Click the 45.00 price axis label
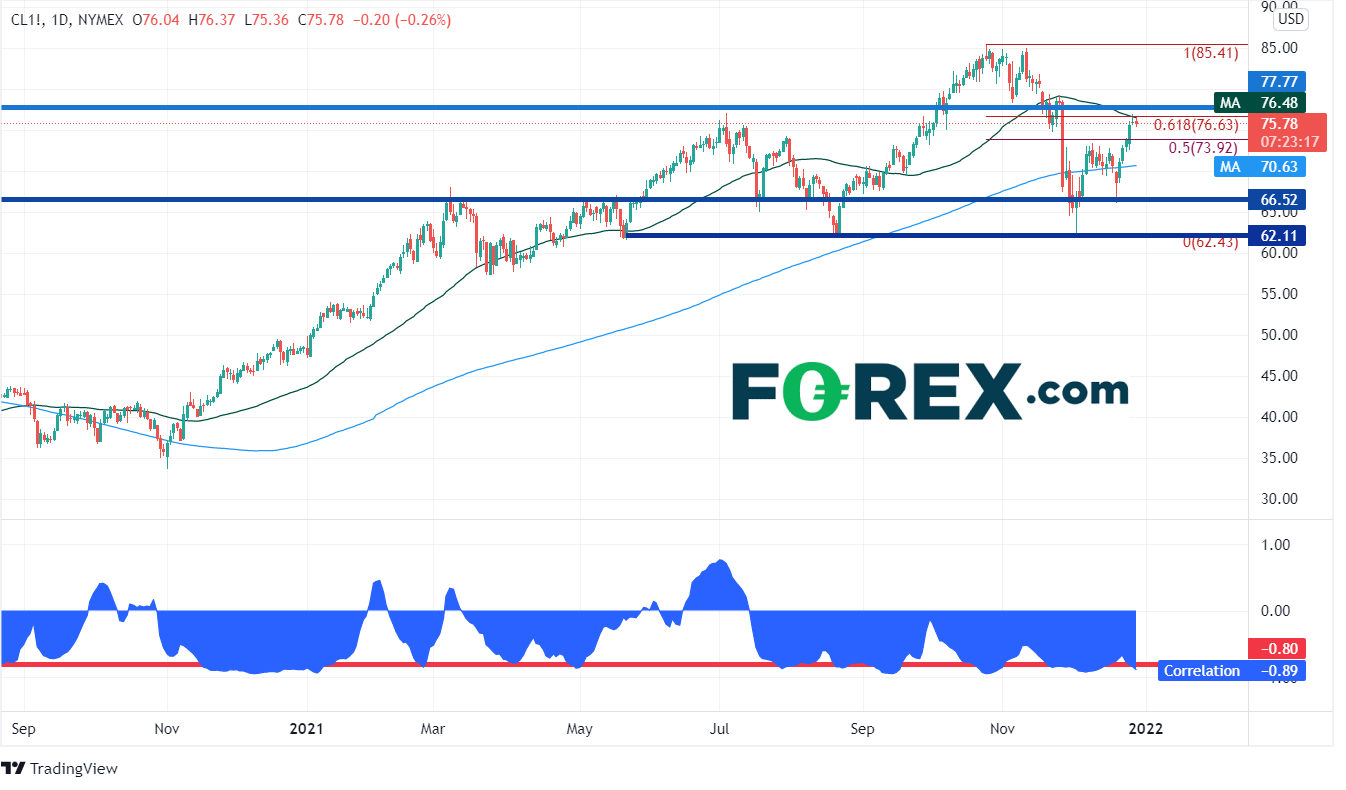The width and height of the screenshot is (1346, 790). pos(1278,376)
